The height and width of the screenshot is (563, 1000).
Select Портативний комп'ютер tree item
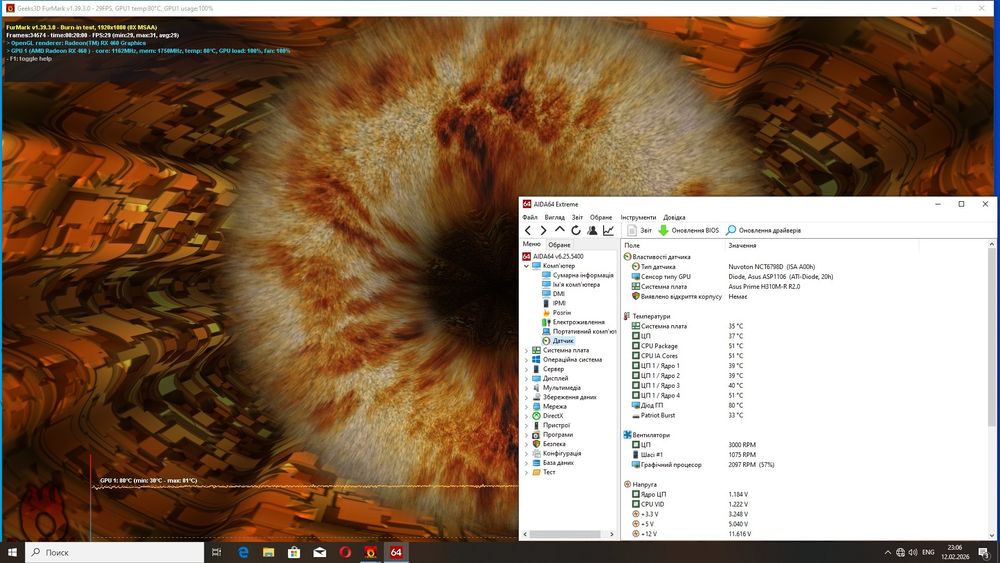click(x=584, y=332)
